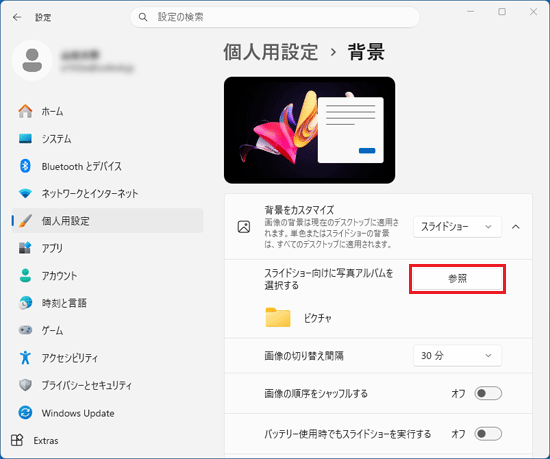This screenshot has width=550, height=459.
Task: Open the 30 分 interval dropdown
Action: point(457,356)
